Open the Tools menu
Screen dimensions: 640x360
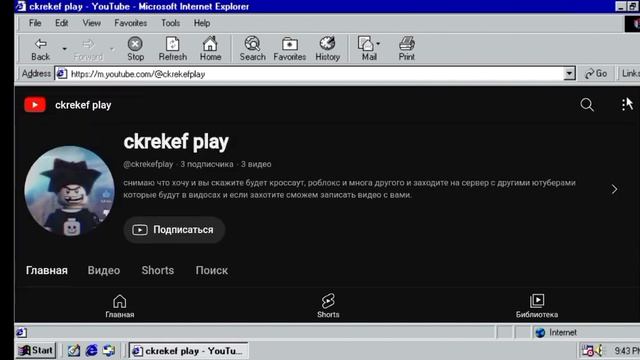(170, 23)
